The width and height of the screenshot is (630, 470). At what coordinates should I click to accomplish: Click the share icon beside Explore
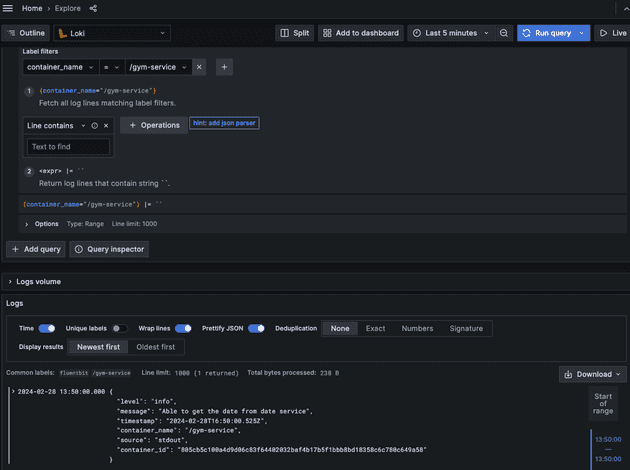[93, 8]
